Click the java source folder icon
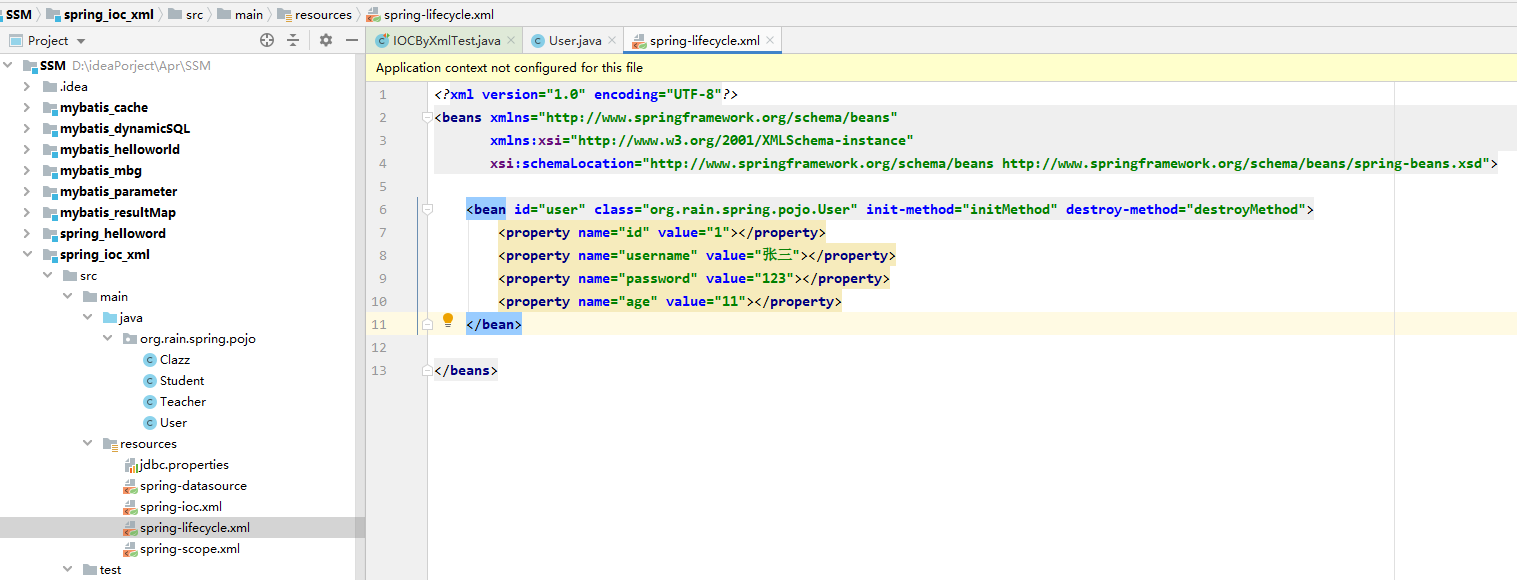This screenshot has height=580, width=1517. [109, 318]
